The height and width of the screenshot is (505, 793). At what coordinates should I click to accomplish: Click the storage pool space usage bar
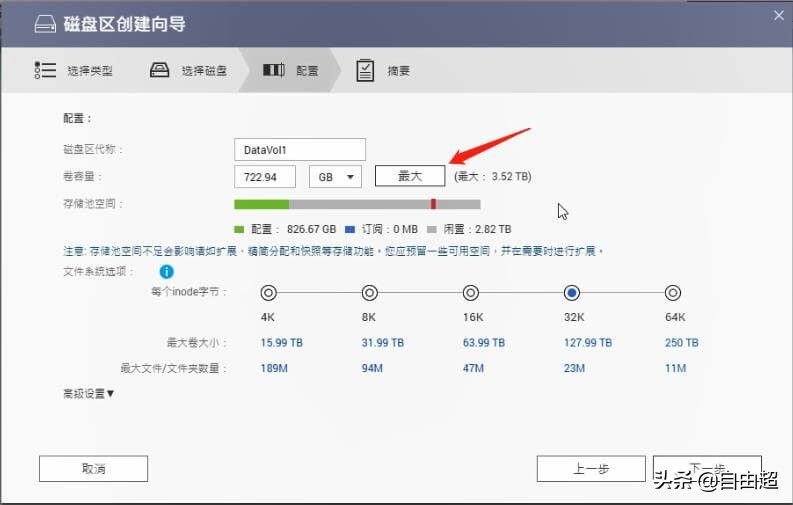(357, 204)
